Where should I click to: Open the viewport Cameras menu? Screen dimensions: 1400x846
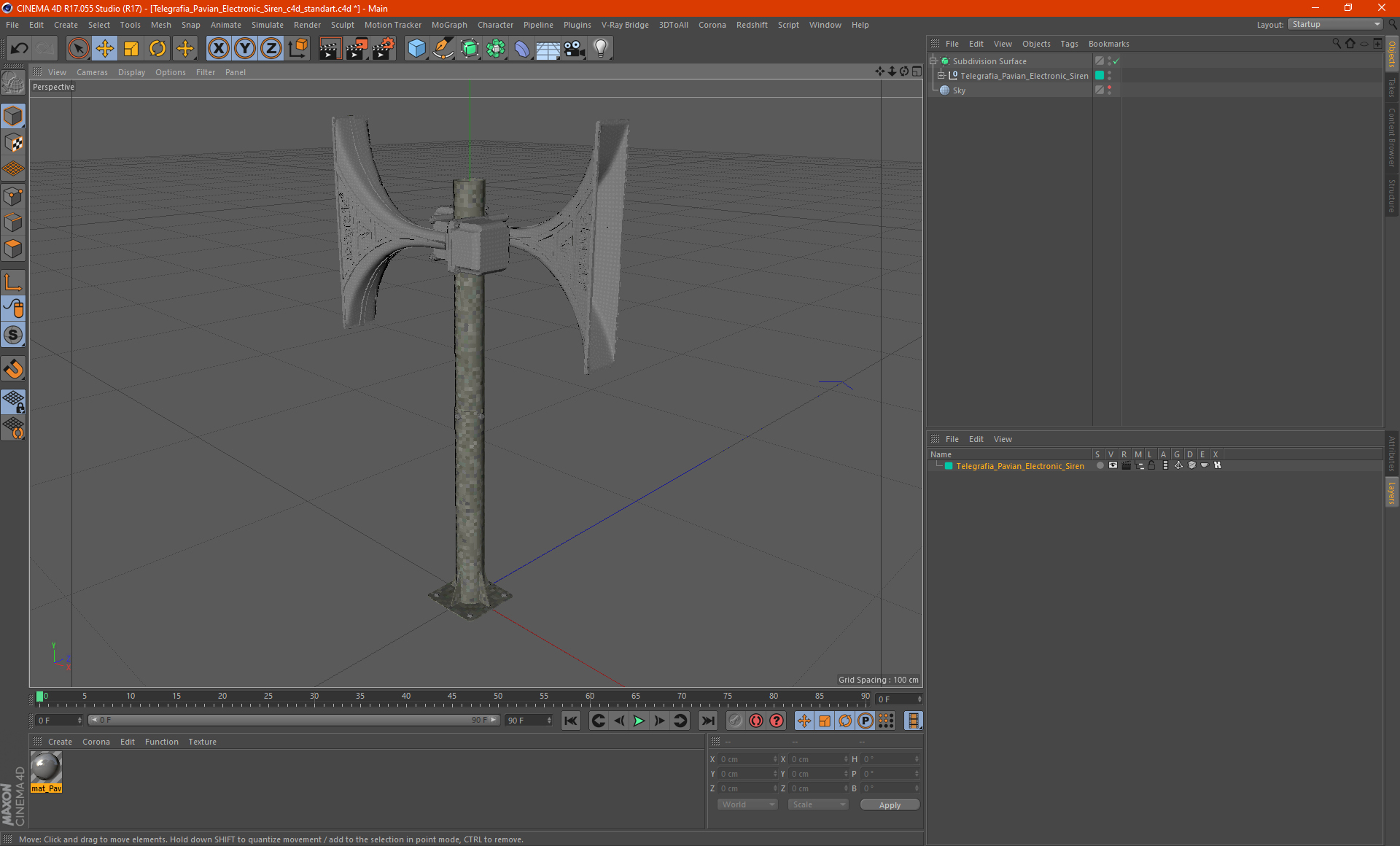pos(92,72)
